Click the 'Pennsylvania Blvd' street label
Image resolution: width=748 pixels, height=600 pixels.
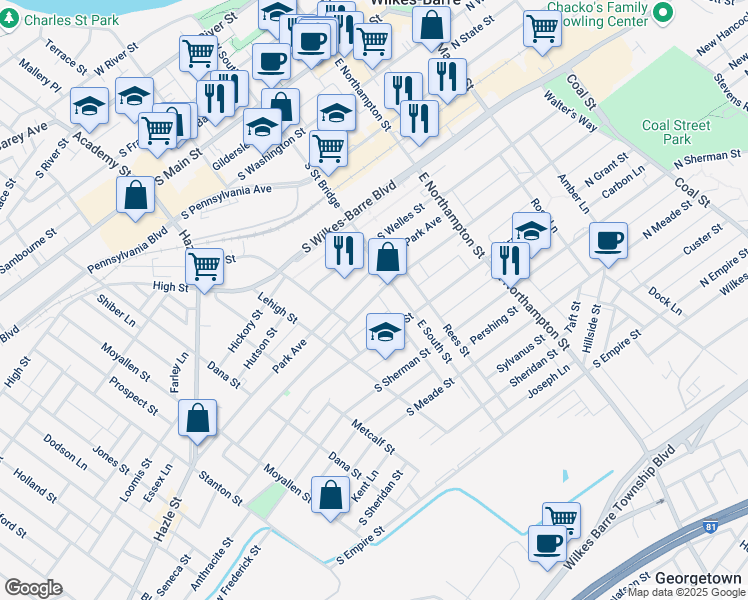(127, 250)
